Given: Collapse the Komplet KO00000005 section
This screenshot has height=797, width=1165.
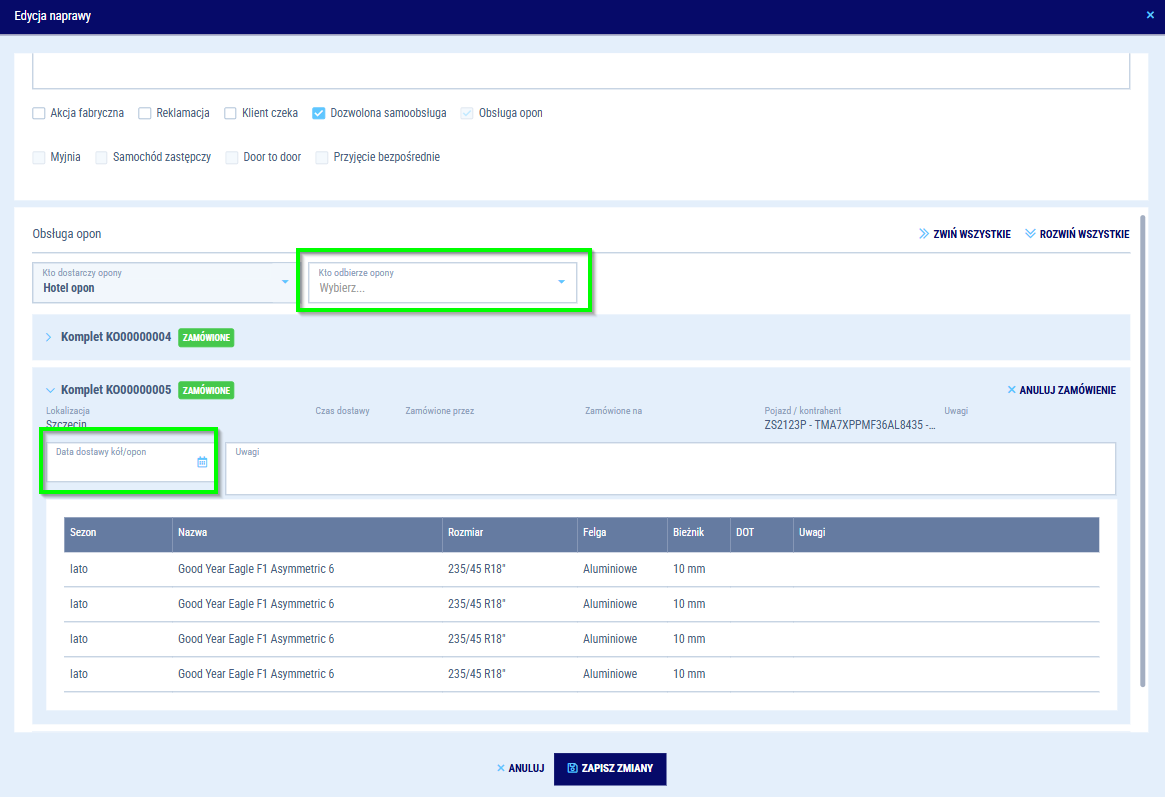Looking at the screenshot, I should click(48, 390).
